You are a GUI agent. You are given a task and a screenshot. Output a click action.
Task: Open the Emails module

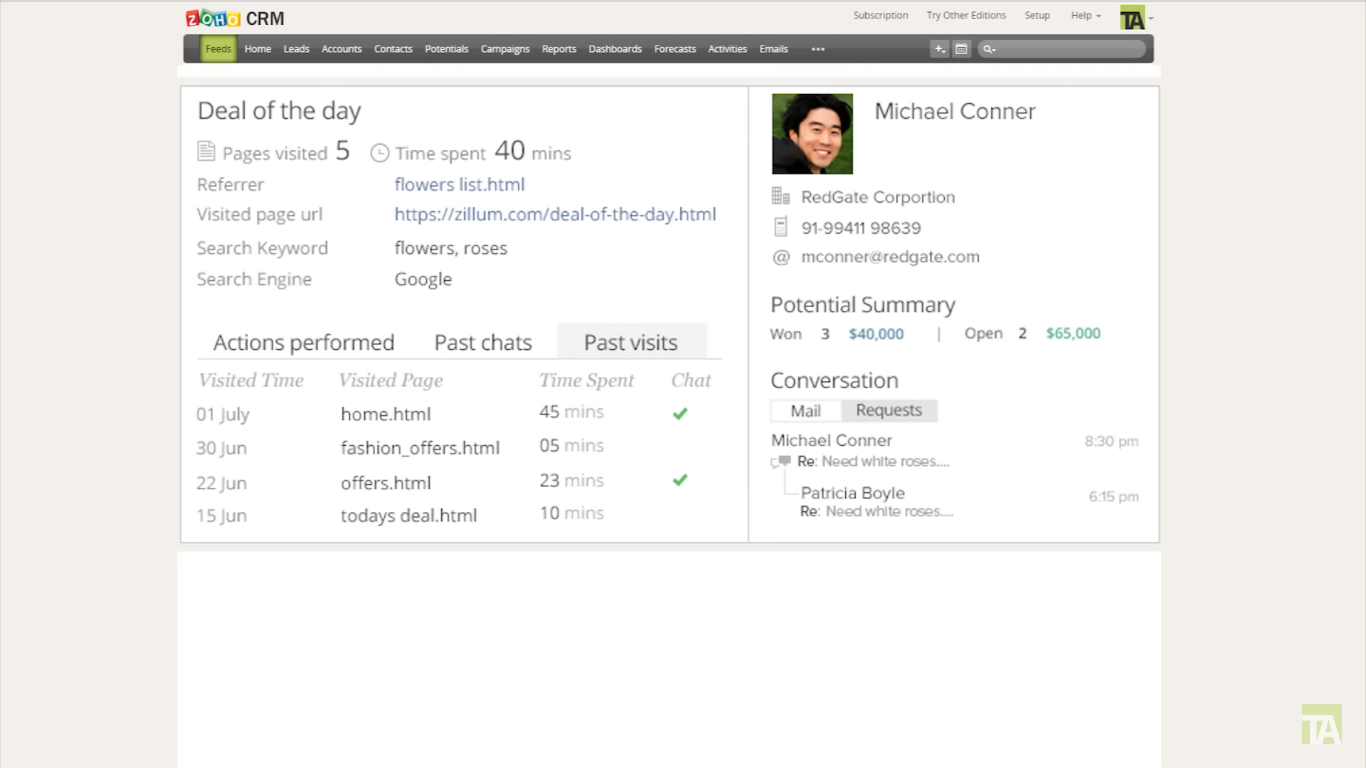(773, 49)
